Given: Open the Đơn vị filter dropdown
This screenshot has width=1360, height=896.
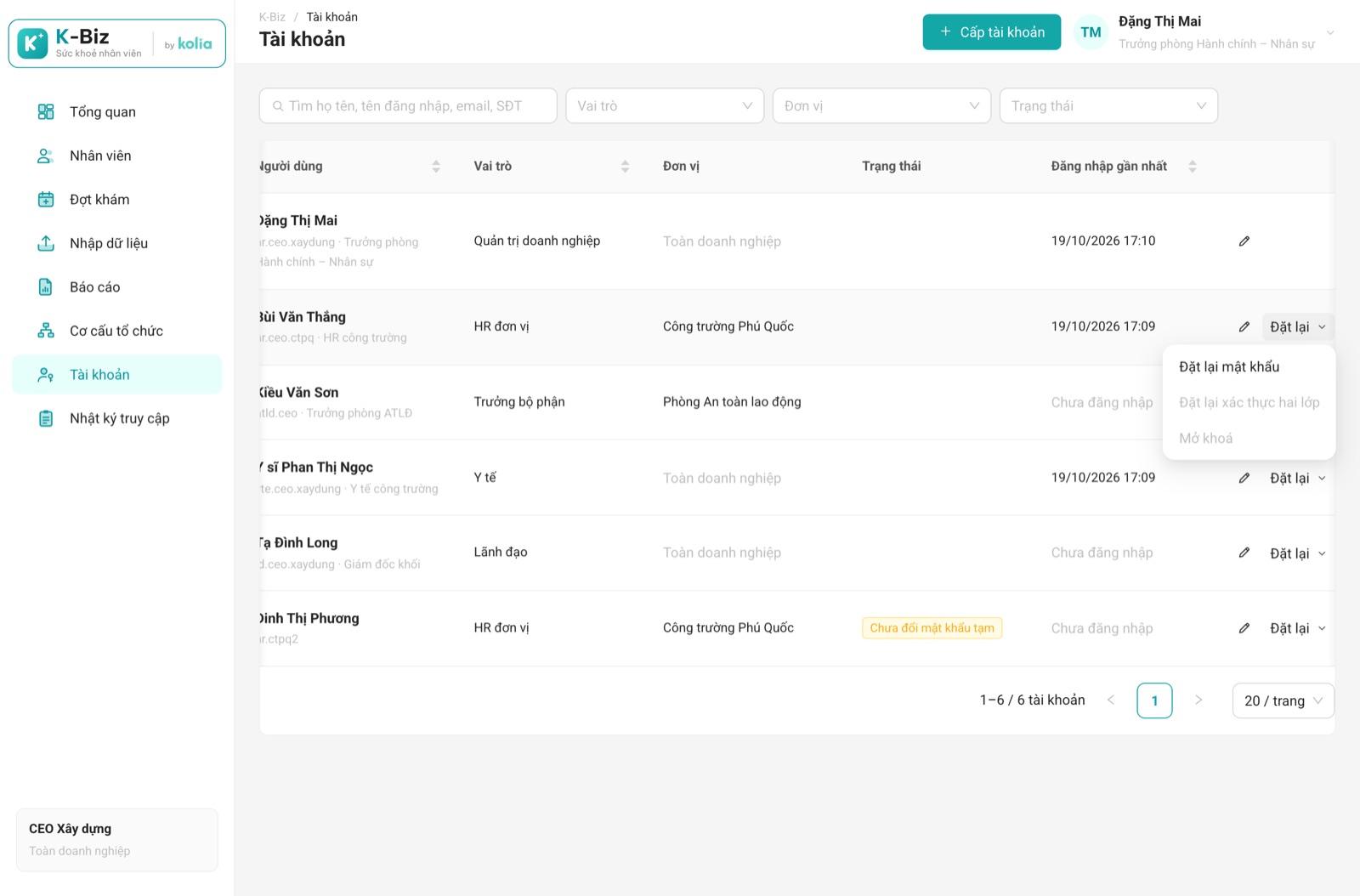Looking at the screenshot, I should [881, 106].
